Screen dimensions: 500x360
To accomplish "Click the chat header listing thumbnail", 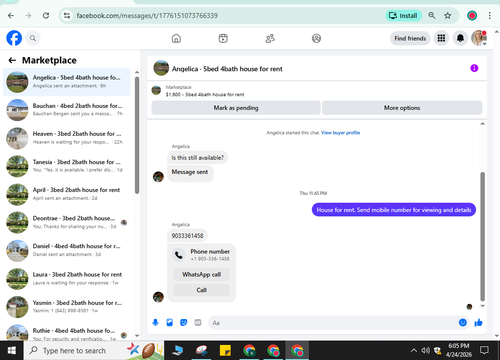I will tap(161, 68).
